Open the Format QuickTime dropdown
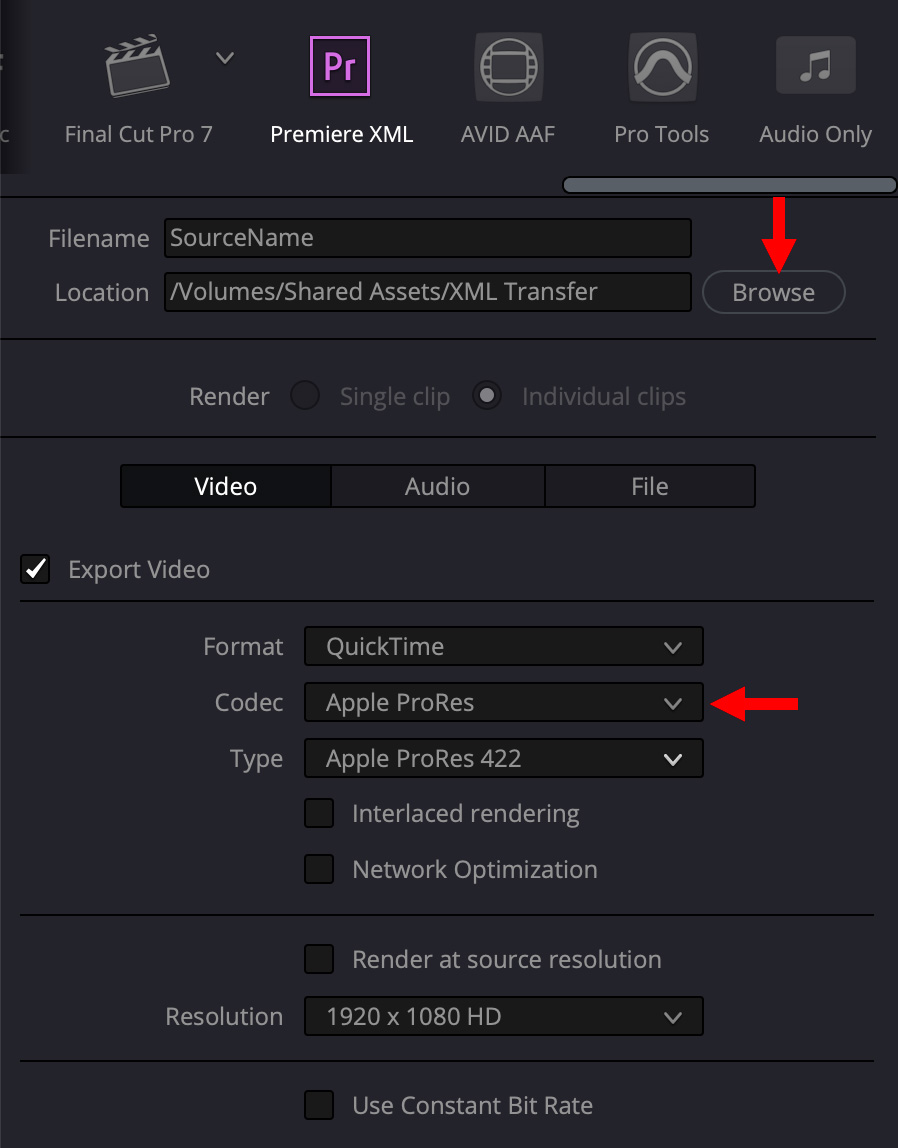This screenshot has width=898, height=1148. (x=504, y=646)
